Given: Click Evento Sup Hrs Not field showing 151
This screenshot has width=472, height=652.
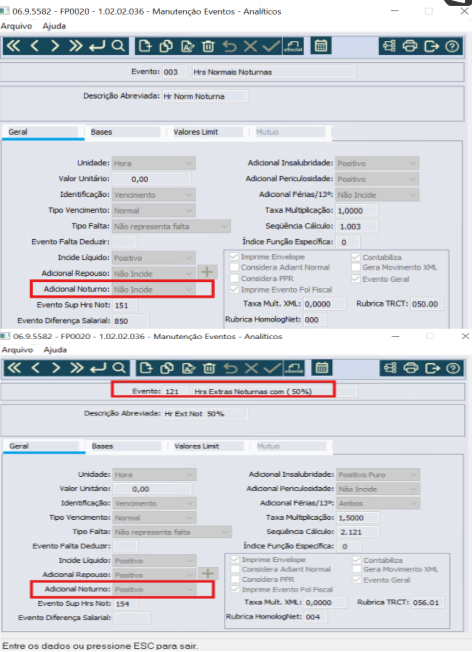Looking at the screenshot, I should tap(124, 305).
